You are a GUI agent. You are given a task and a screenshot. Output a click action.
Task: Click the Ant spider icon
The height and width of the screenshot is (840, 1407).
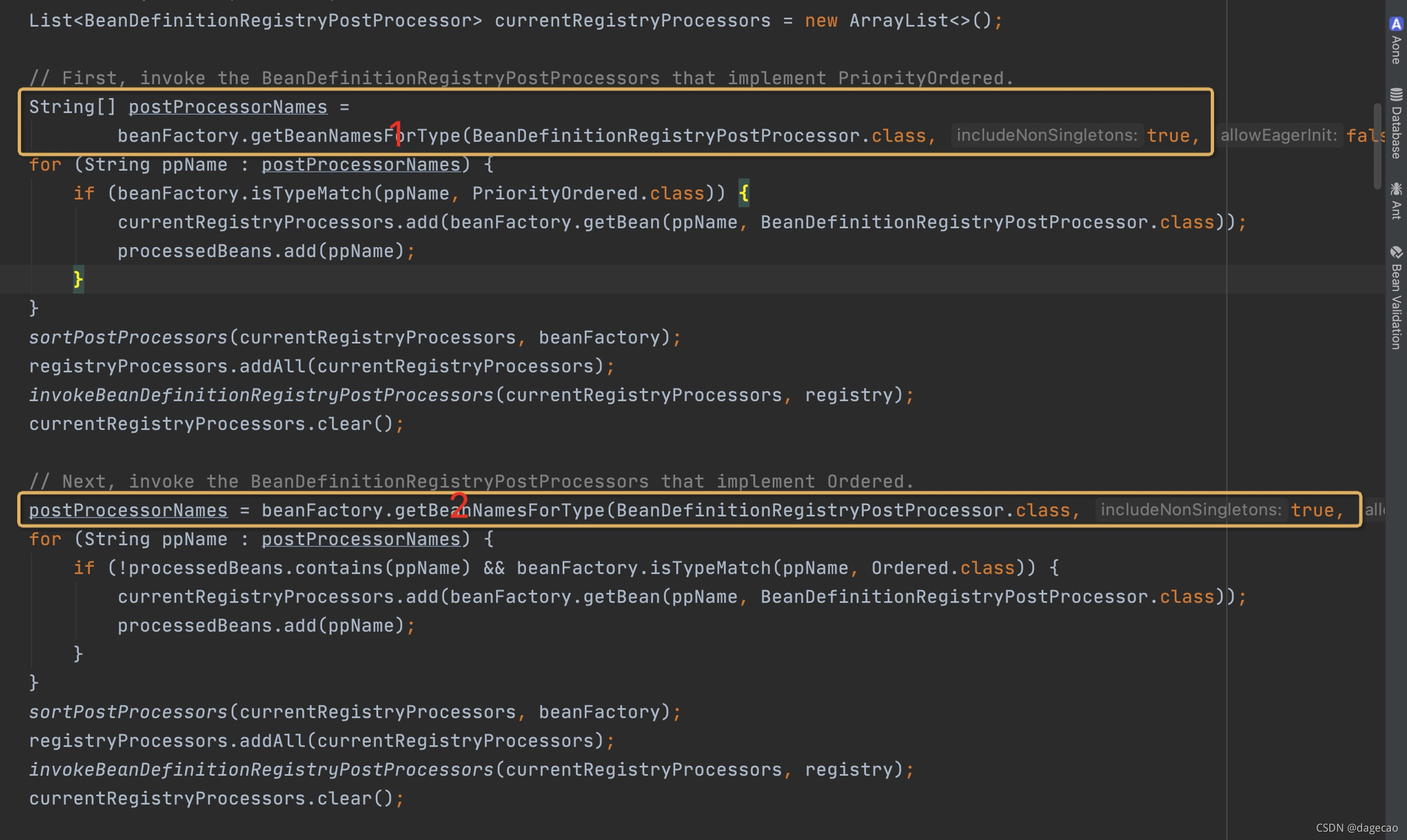point(1396,188)
